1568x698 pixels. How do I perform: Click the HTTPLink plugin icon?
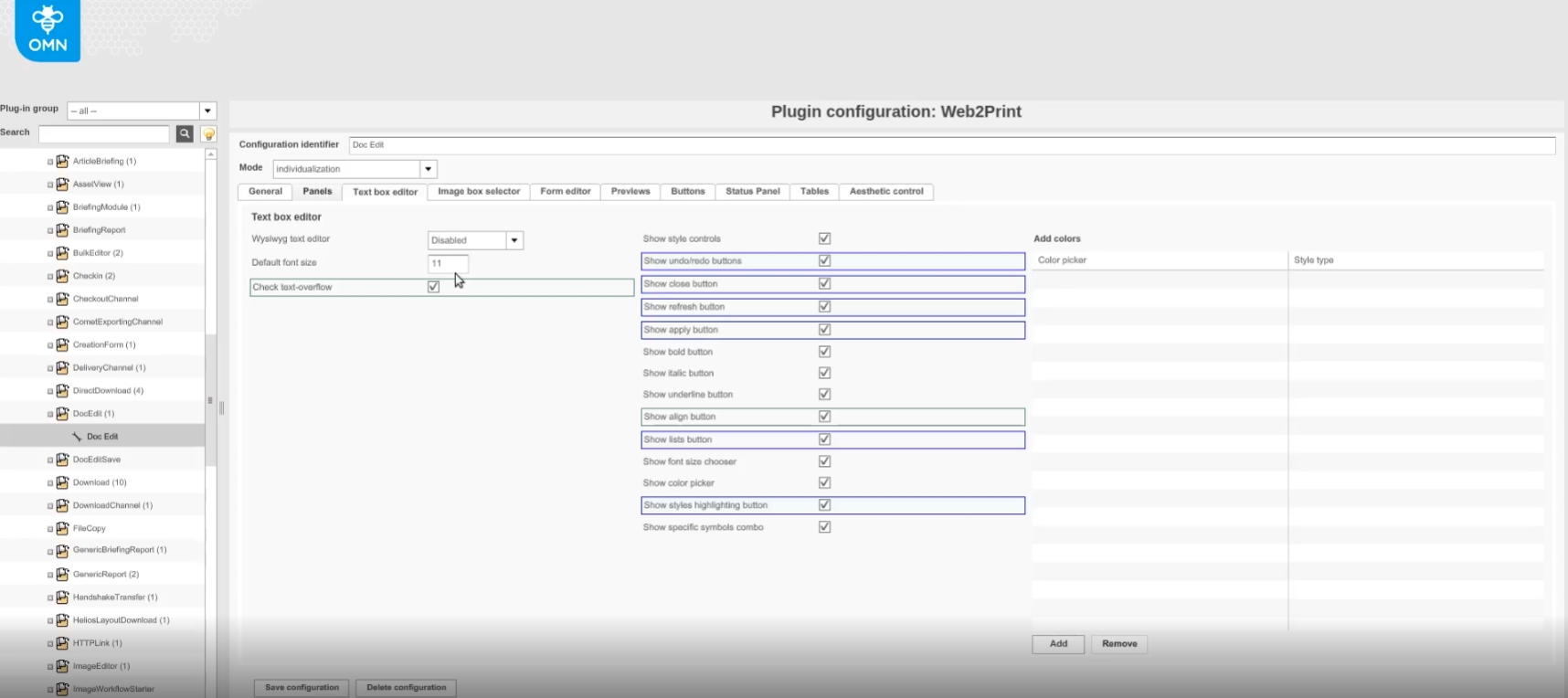pos(62,643)
